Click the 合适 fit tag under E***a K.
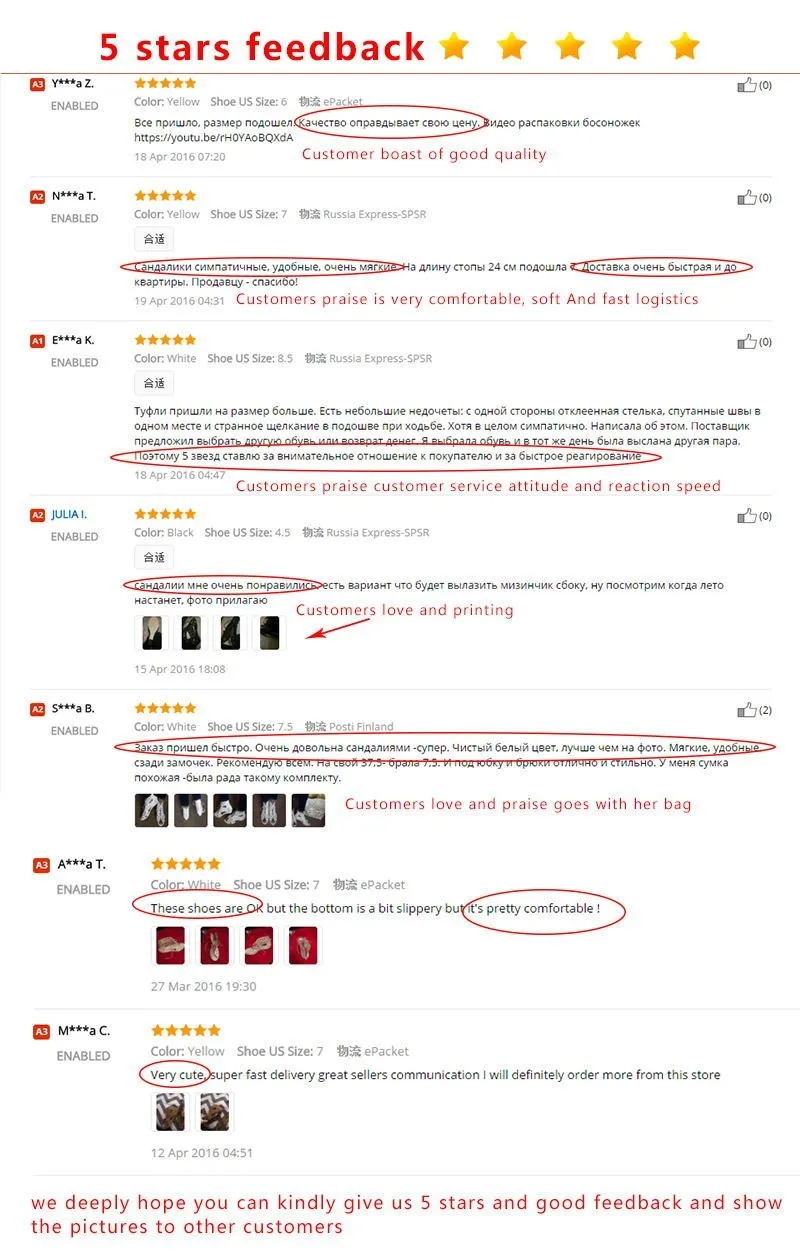Image resolution: width=800 pixels, height=1258 pixels. 154,383
